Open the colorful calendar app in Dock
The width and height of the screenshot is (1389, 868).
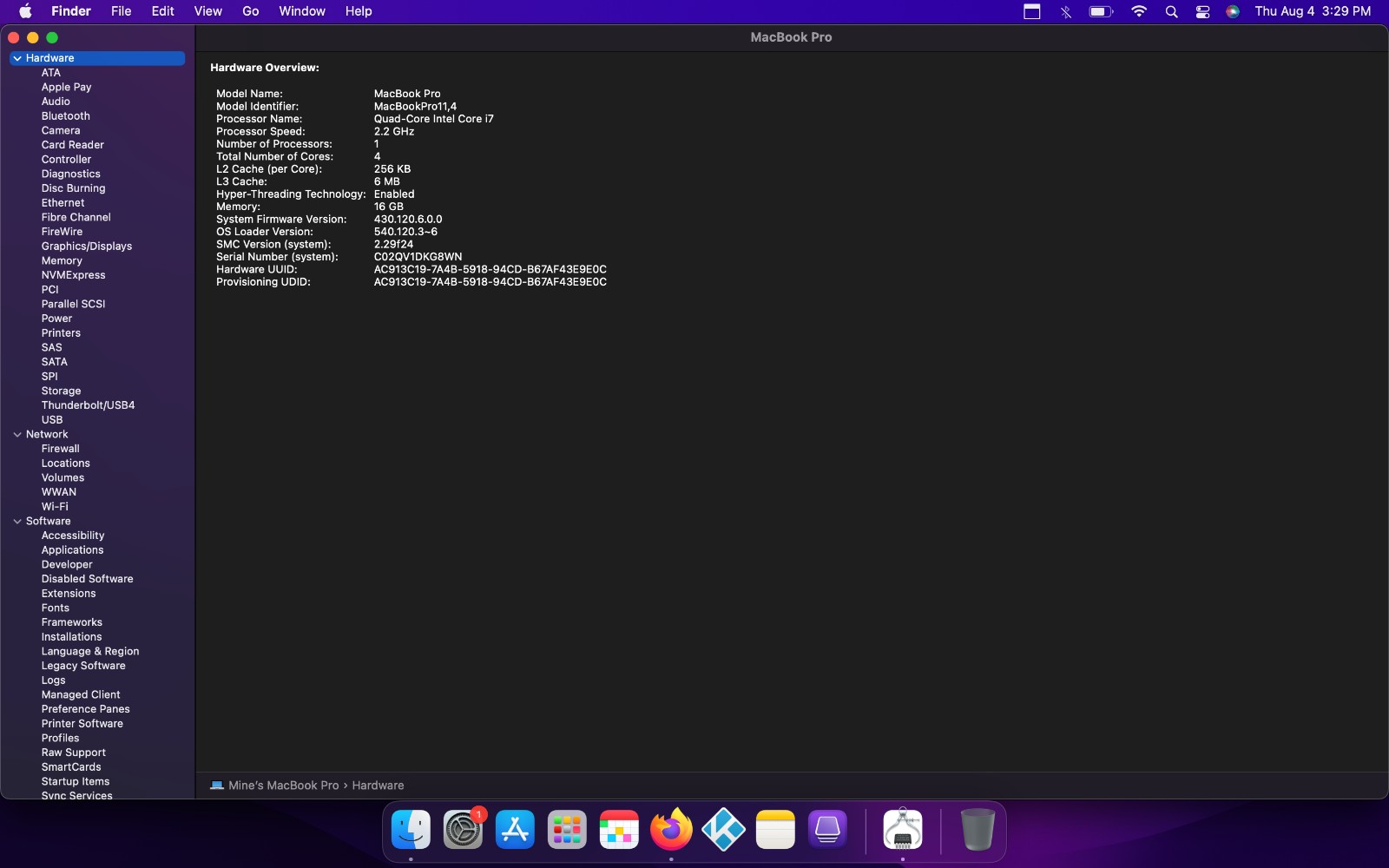[x=619, y=830]
